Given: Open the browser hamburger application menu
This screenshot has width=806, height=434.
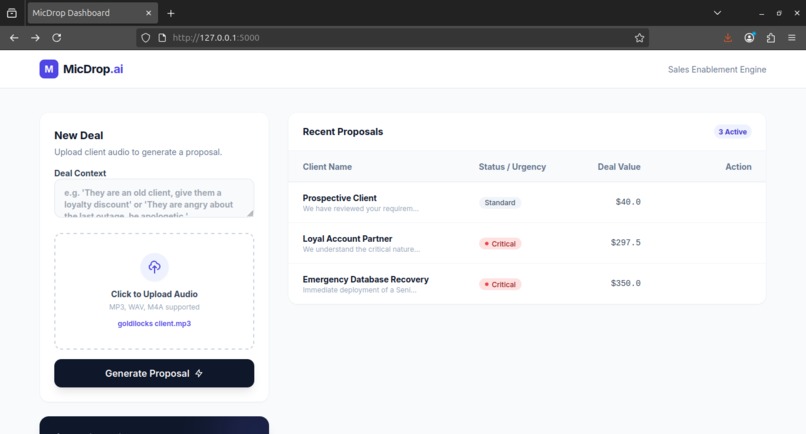Looking at the screenshot, I should click(792, 38).
